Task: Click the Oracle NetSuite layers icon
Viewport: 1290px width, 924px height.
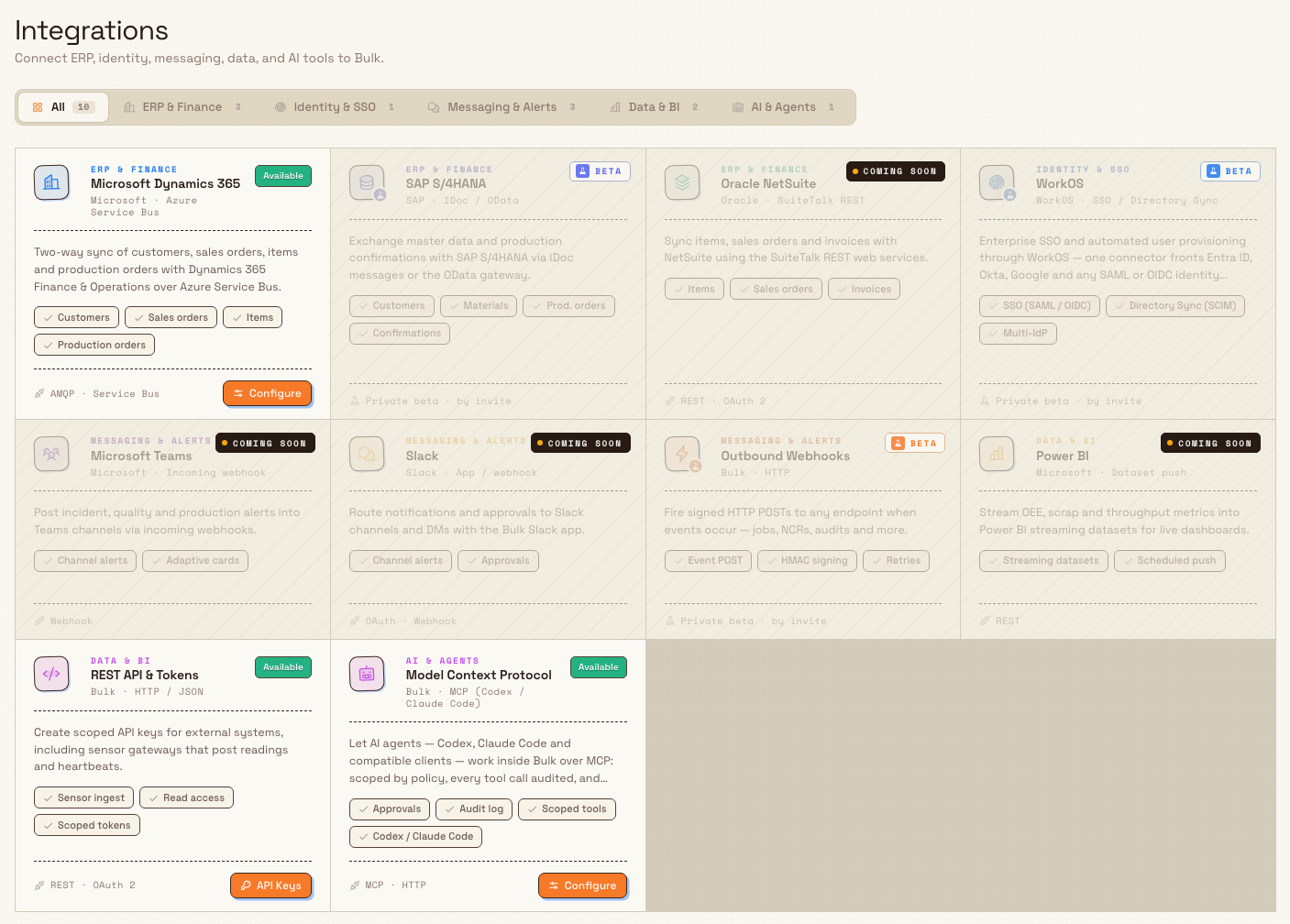Action: click(682, 182)
